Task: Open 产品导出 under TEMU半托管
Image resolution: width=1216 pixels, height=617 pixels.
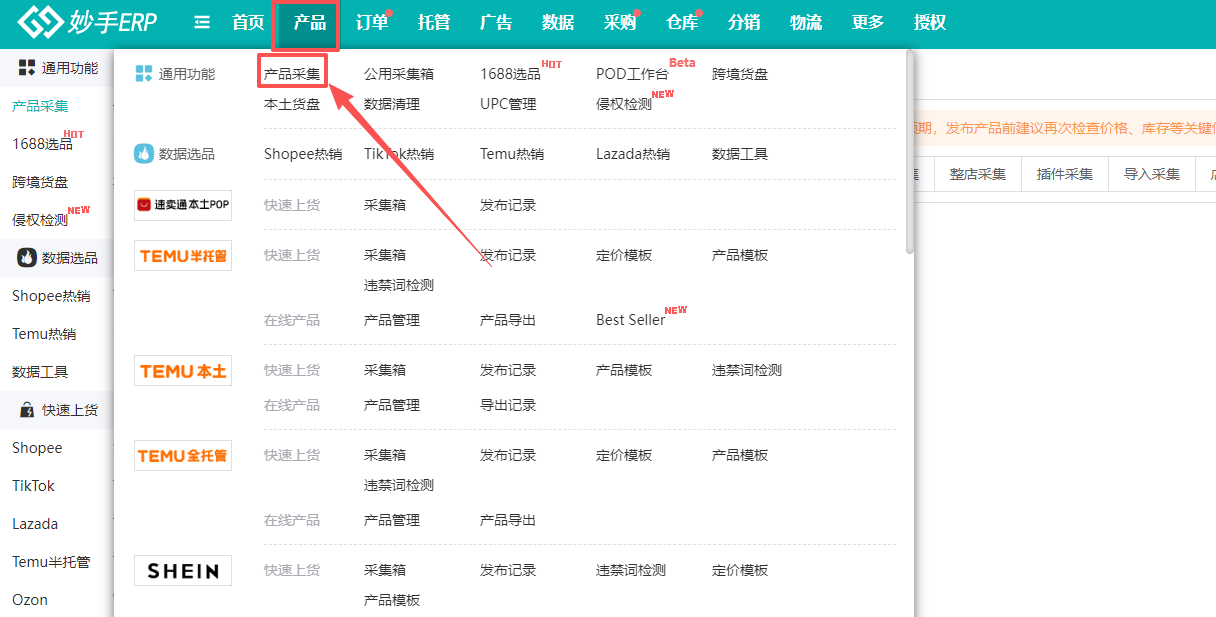Action: coord(508,320)
